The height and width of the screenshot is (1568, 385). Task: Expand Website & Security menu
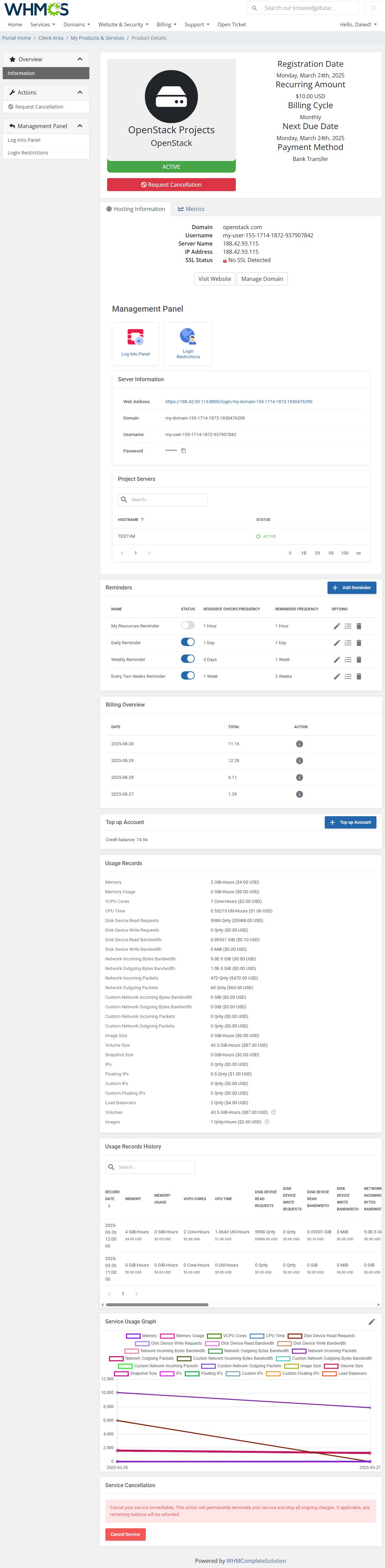tap(124, 25)
